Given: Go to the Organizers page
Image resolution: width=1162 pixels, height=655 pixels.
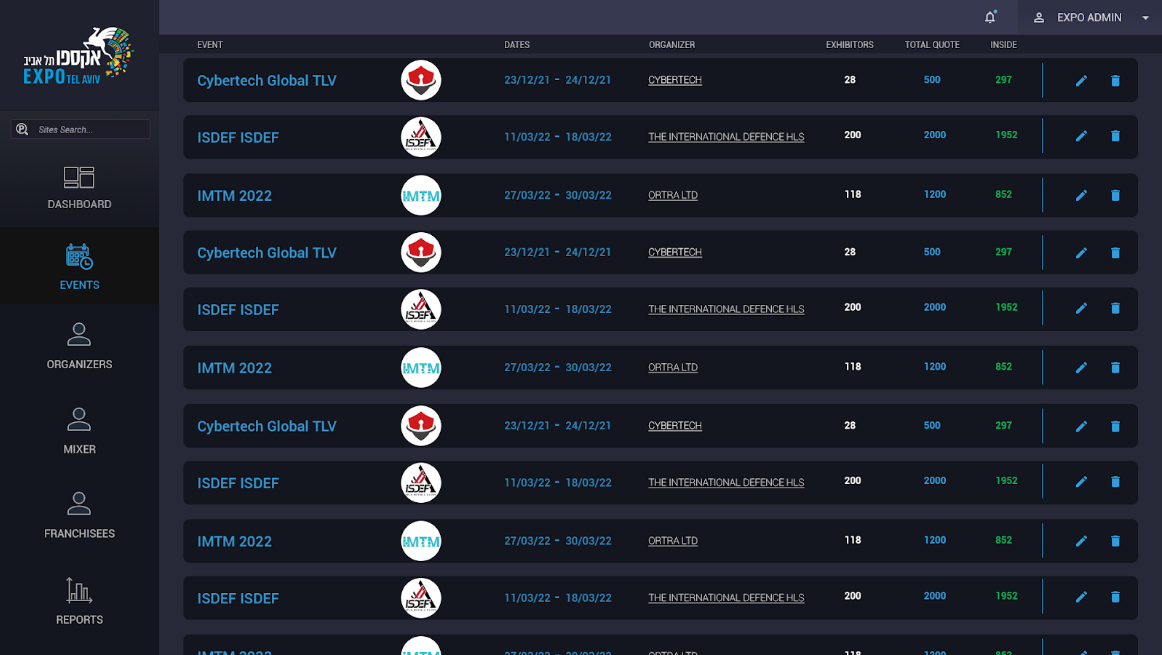Looking at the screenshot, I should tap(79, 346).
